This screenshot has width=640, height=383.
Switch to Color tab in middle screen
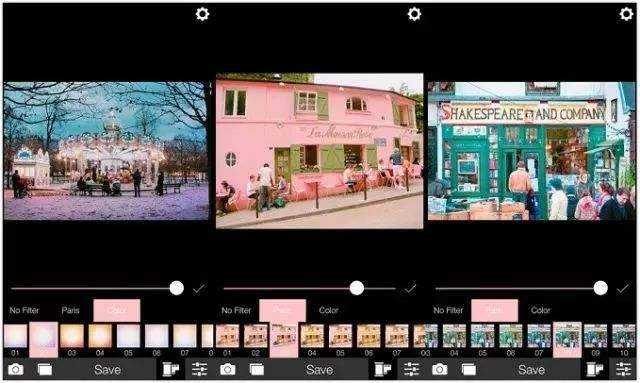tap(329, 310)
